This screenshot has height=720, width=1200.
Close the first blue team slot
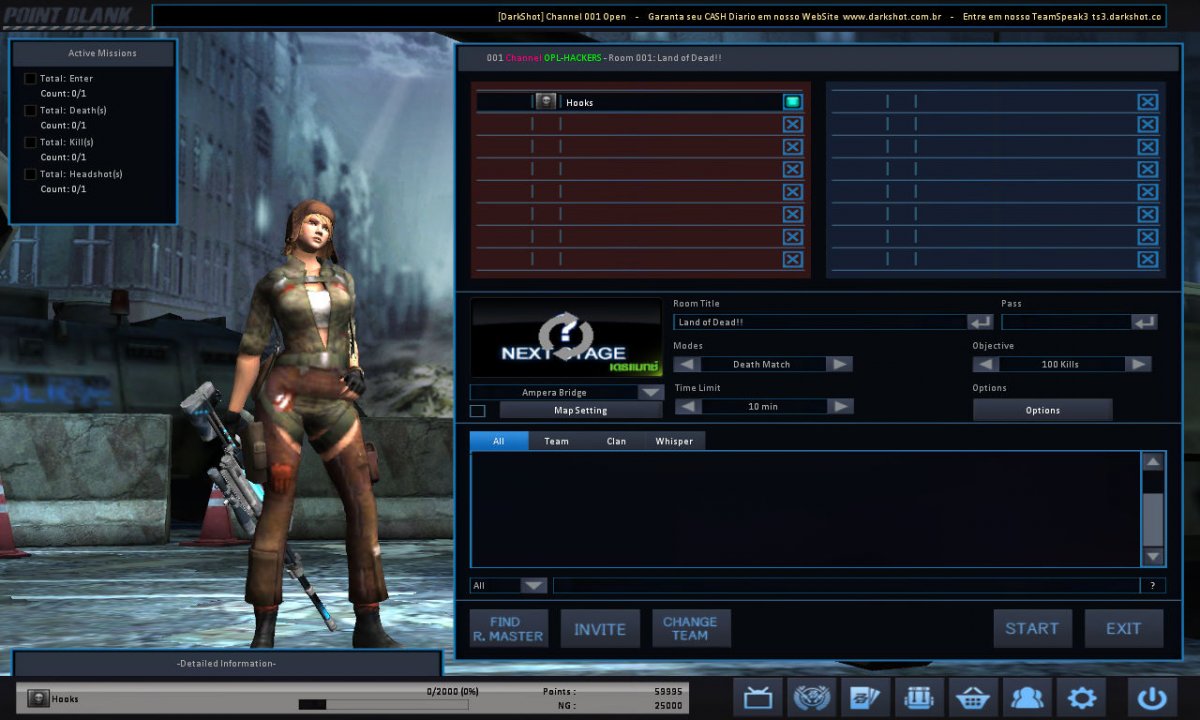(1147, 101)
